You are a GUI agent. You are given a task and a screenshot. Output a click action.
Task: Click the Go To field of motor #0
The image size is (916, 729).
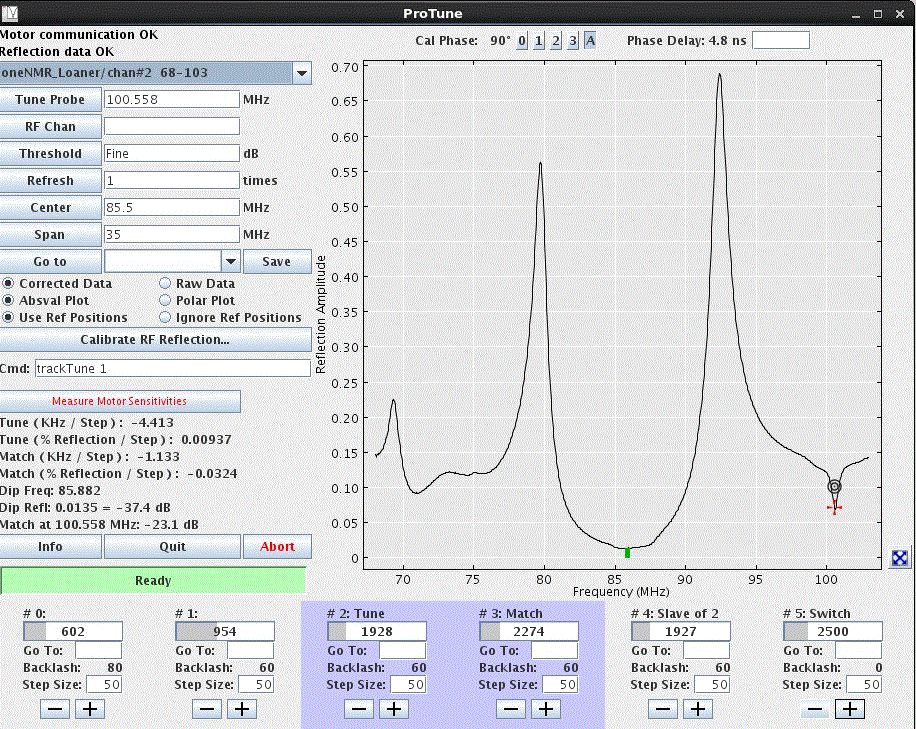click(x=99, y=650)
